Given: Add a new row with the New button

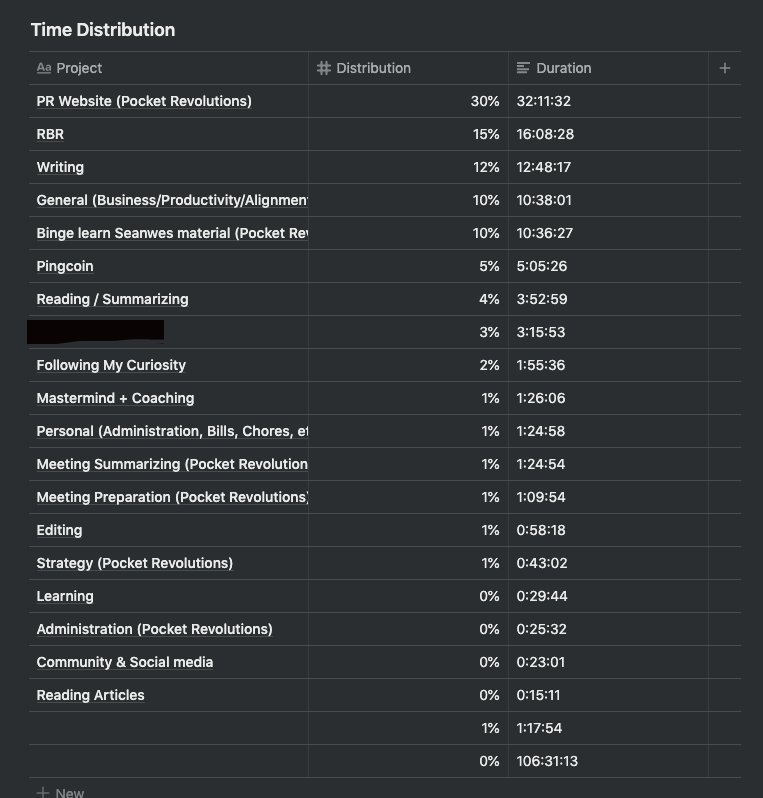Looking at the screenshot, I should coord(61,792).
